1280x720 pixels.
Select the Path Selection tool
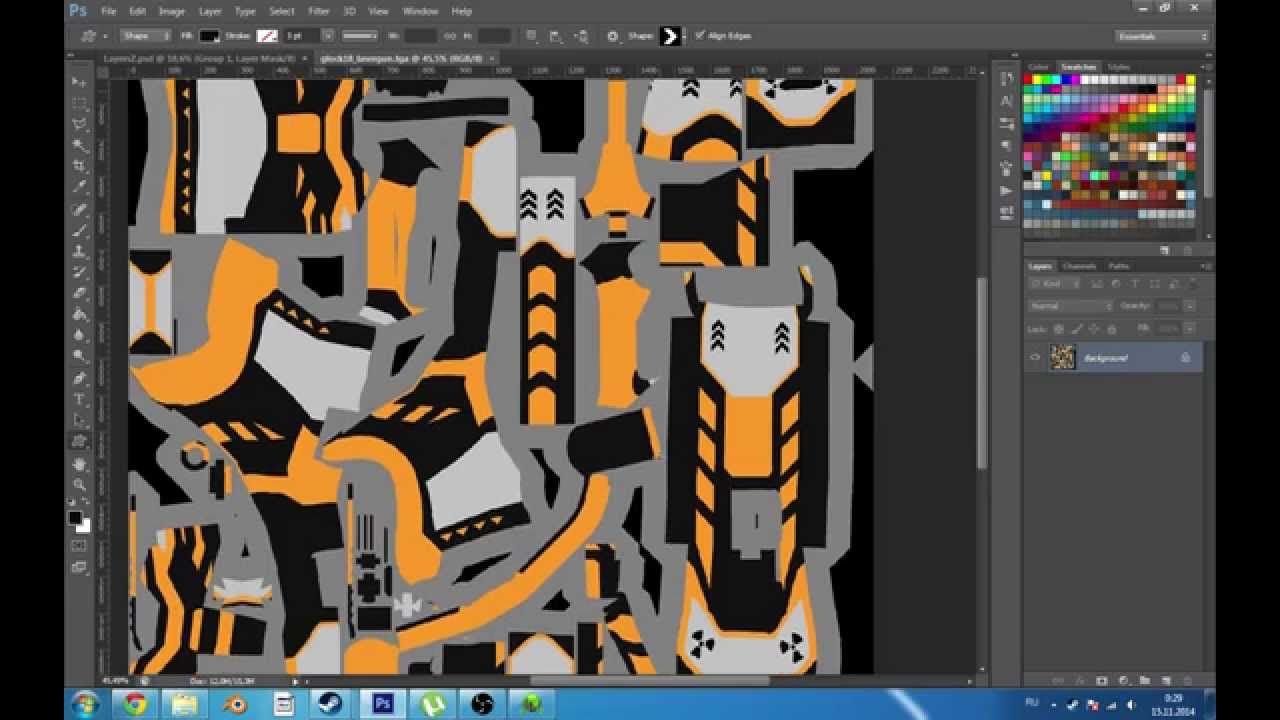click(79, 420)
